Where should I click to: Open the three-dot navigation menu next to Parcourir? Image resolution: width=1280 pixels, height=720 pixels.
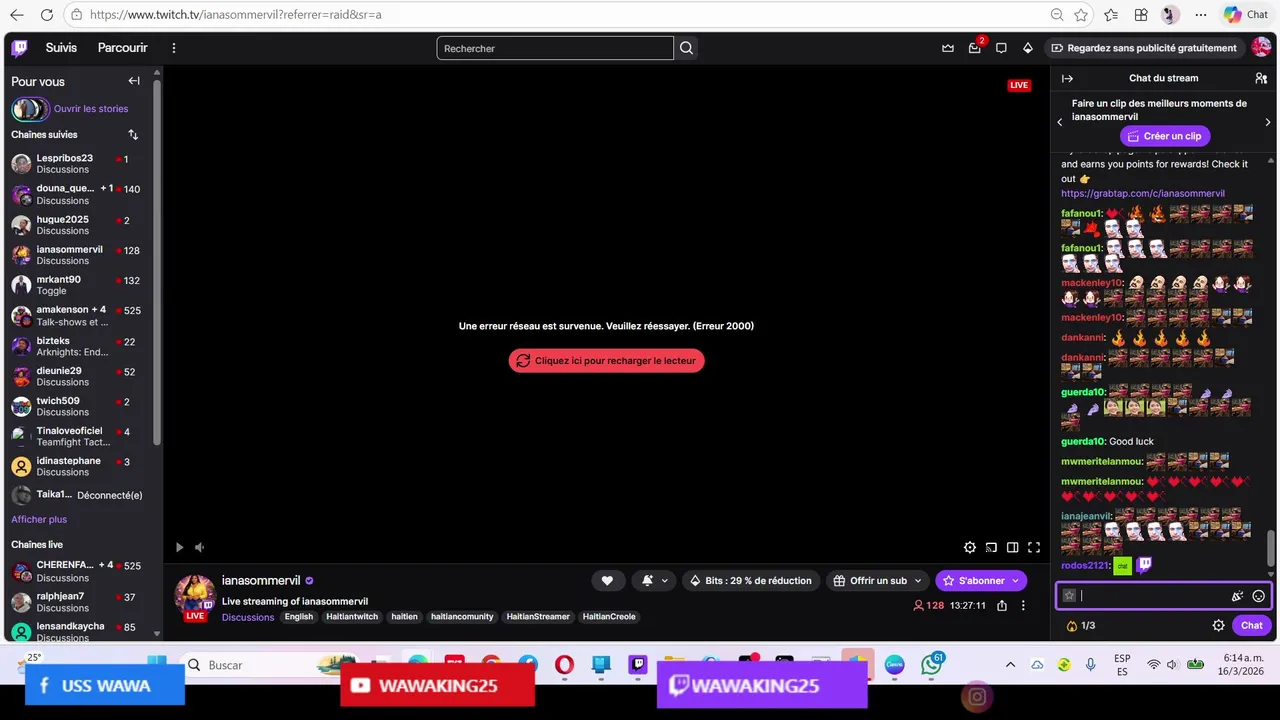point(174,48)
